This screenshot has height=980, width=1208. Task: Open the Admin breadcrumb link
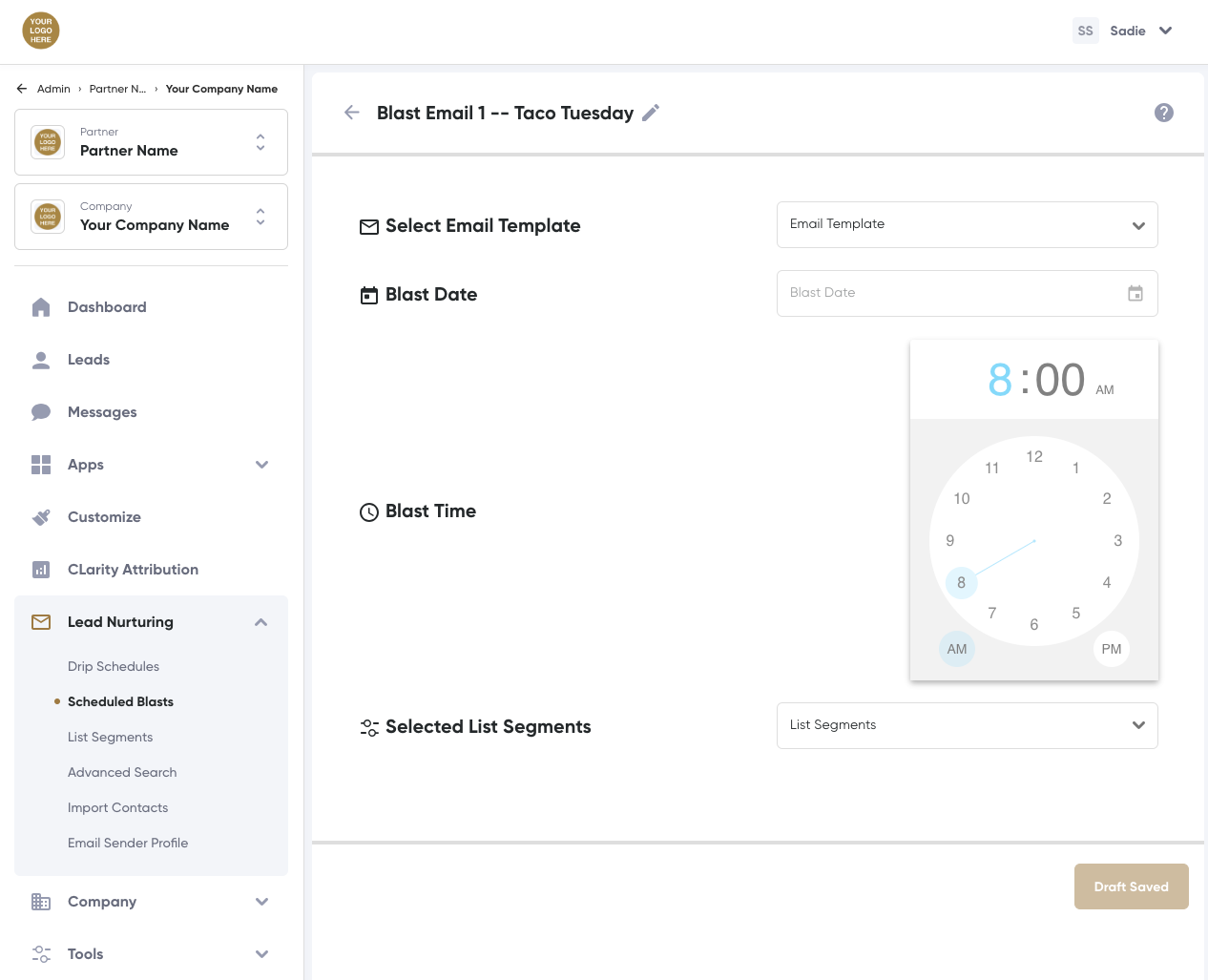click(53, 89)
